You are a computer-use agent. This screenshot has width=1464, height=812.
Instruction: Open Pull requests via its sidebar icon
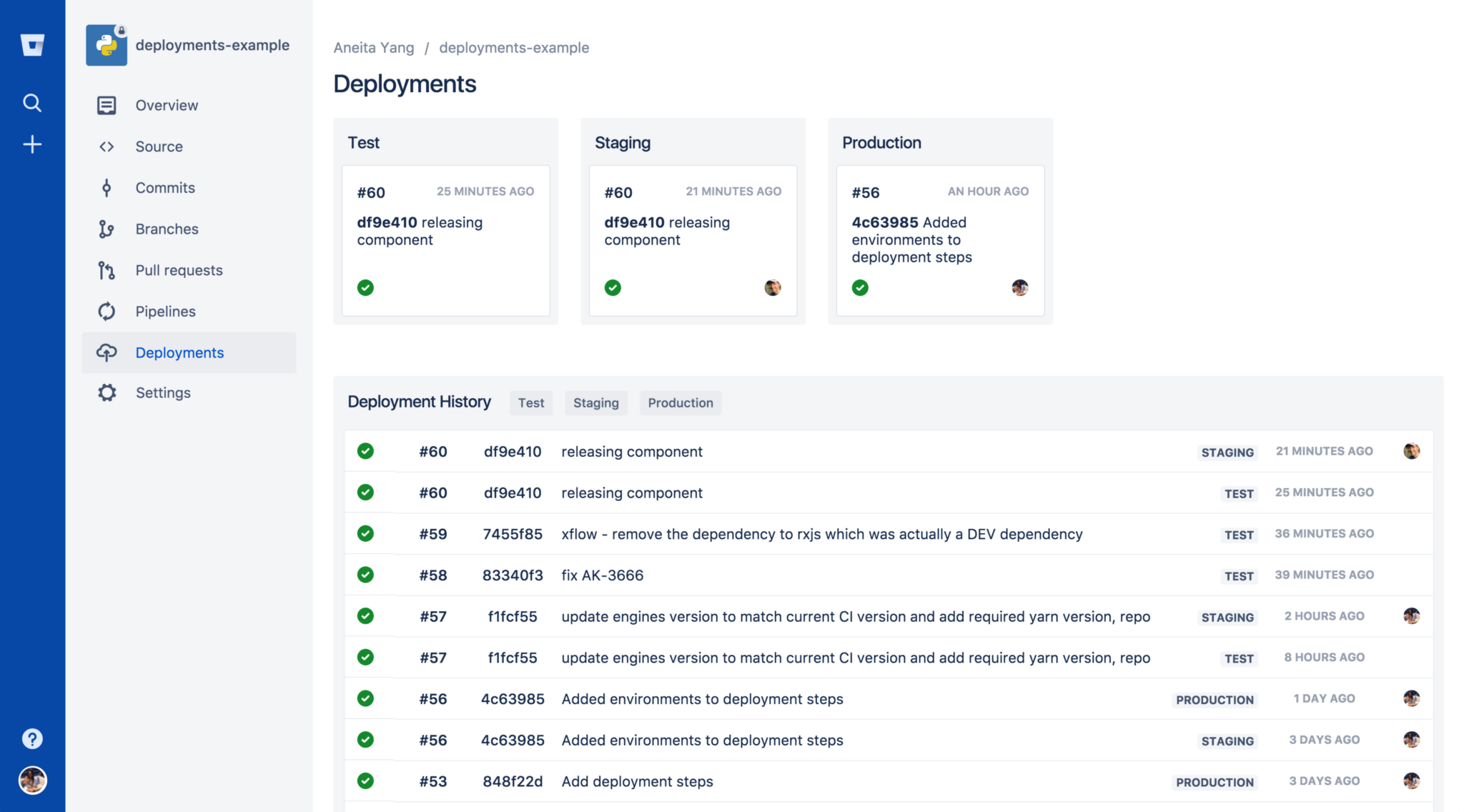pos(106,270)
